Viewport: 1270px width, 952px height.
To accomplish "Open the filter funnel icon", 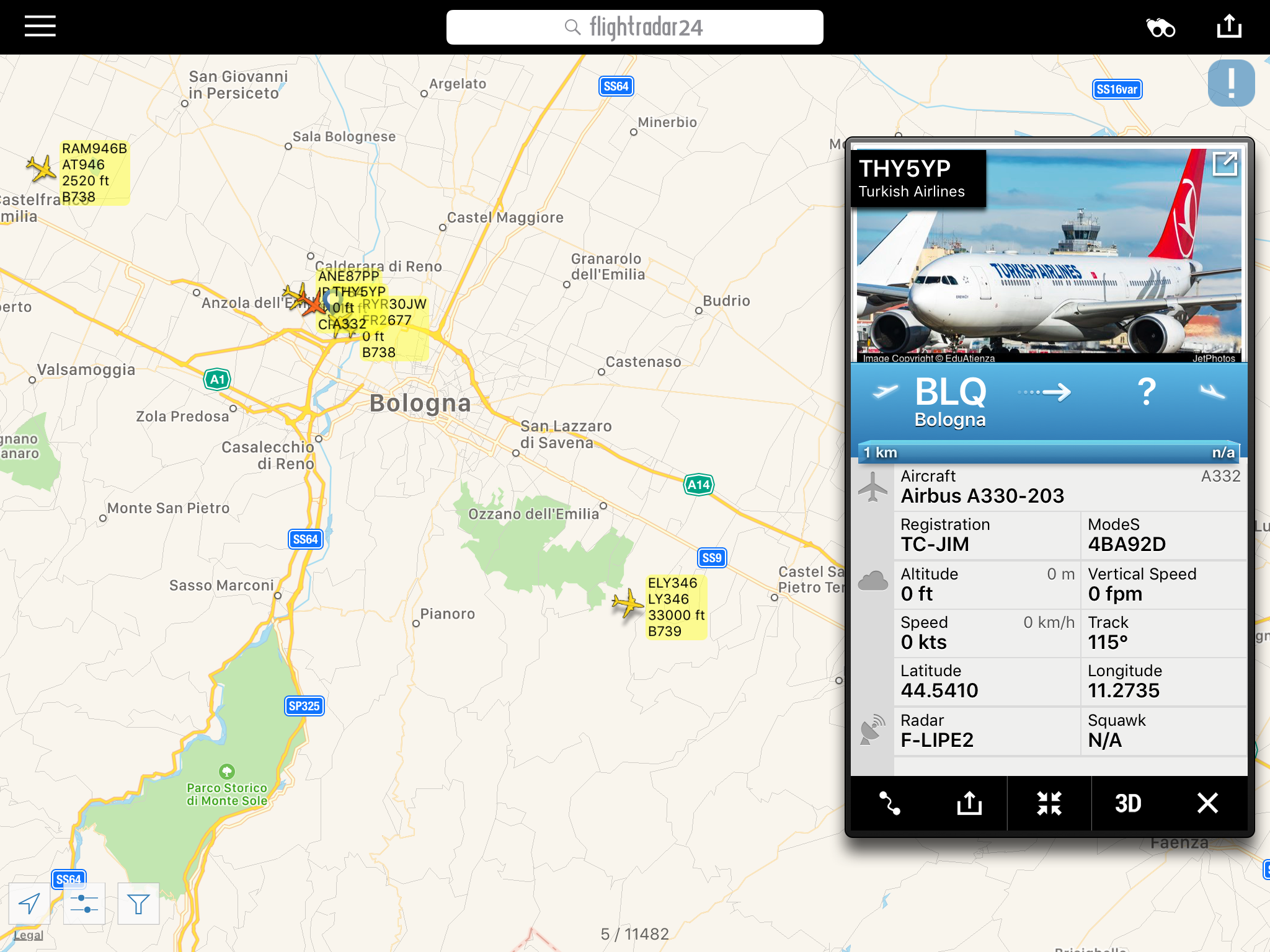I will pos(138,904).
